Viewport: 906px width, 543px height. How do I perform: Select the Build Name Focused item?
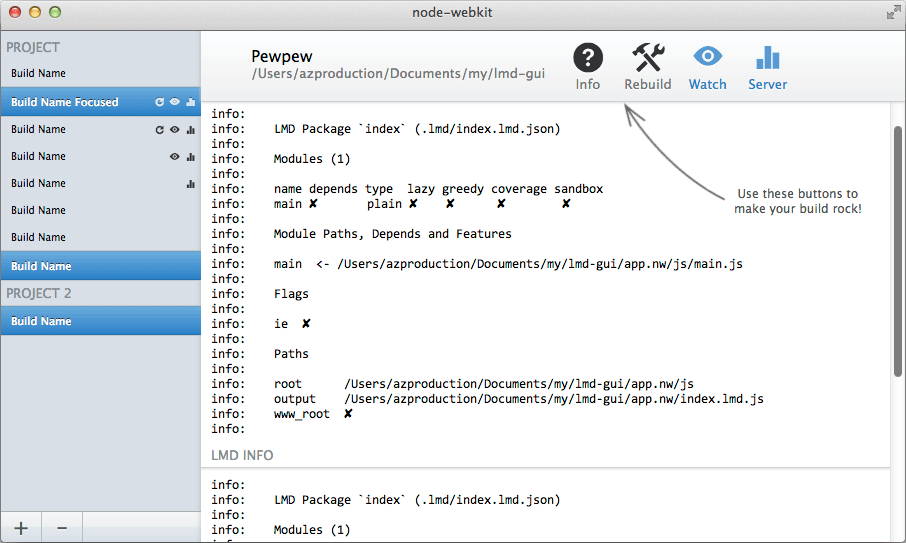coord(65,102)
